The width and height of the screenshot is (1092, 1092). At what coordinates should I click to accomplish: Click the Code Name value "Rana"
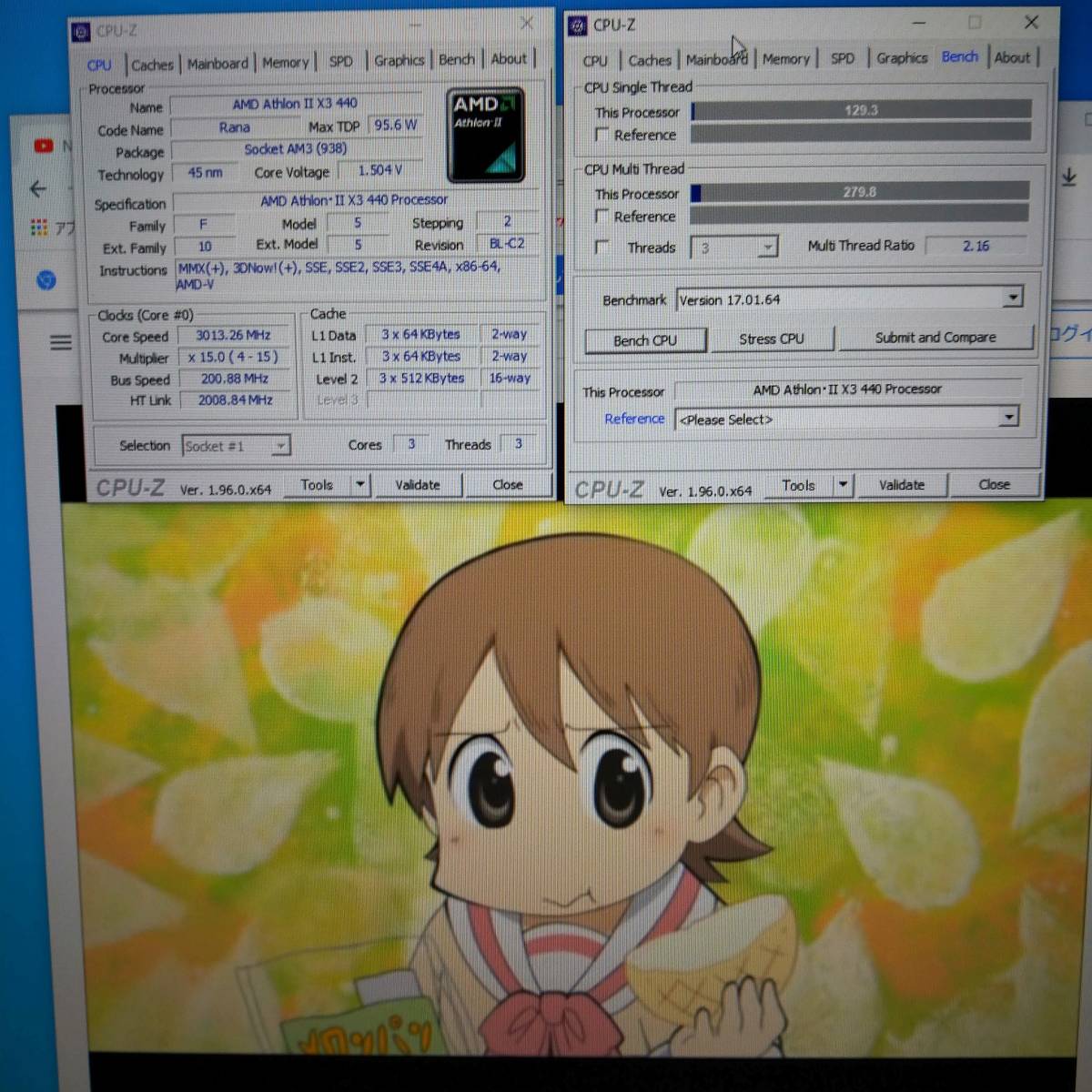coord(234,127)
